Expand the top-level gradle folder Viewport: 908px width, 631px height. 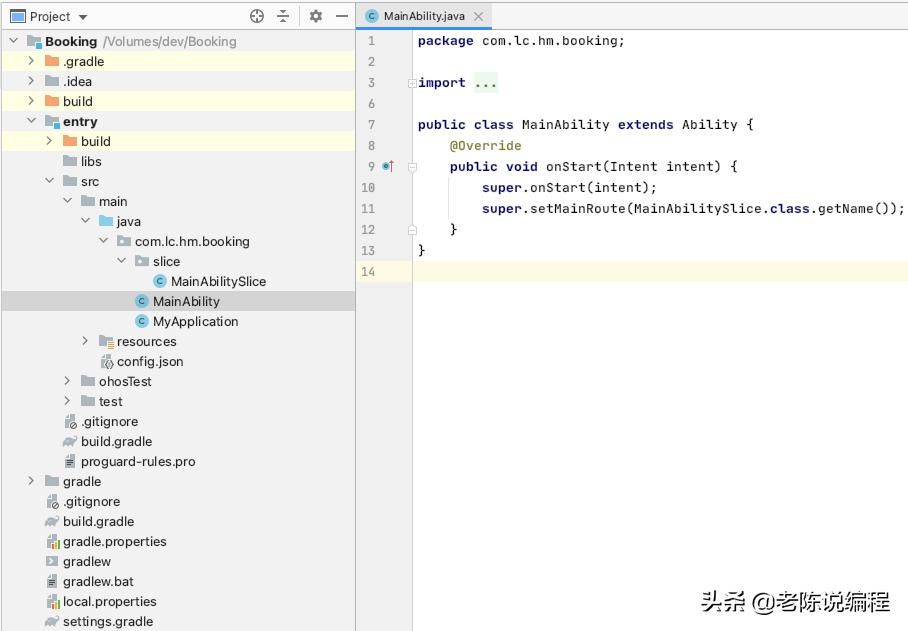[31, 481]
